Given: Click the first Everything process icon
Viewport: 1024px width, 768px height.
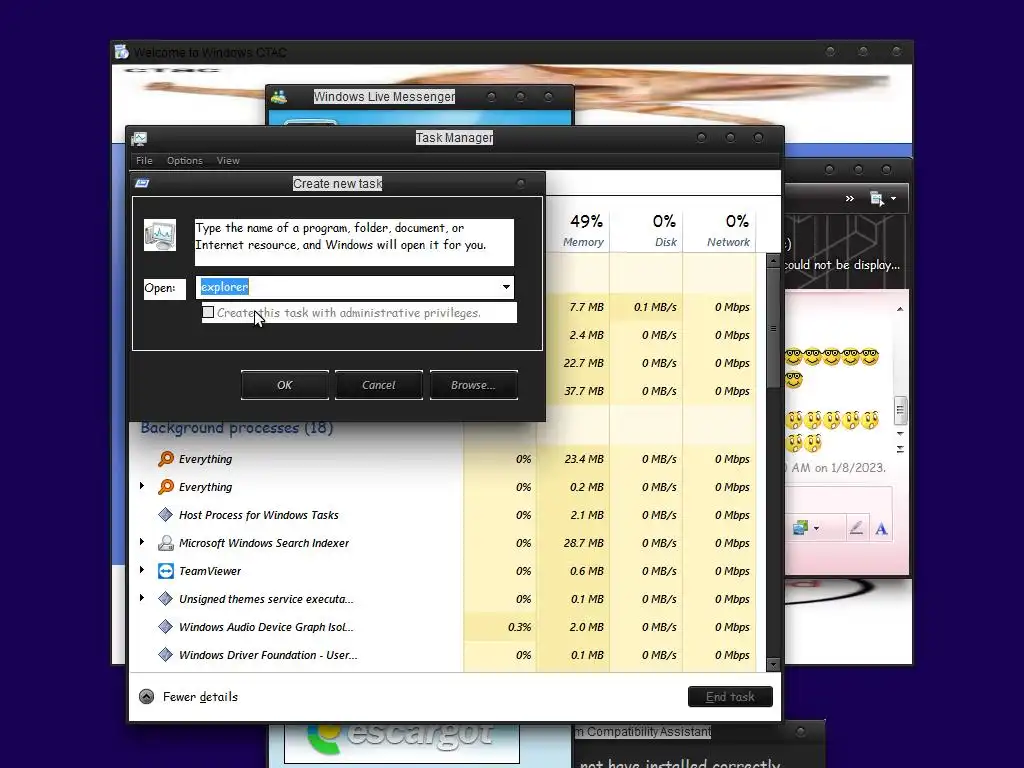Looking at the screenshot, I should point(166,459).
